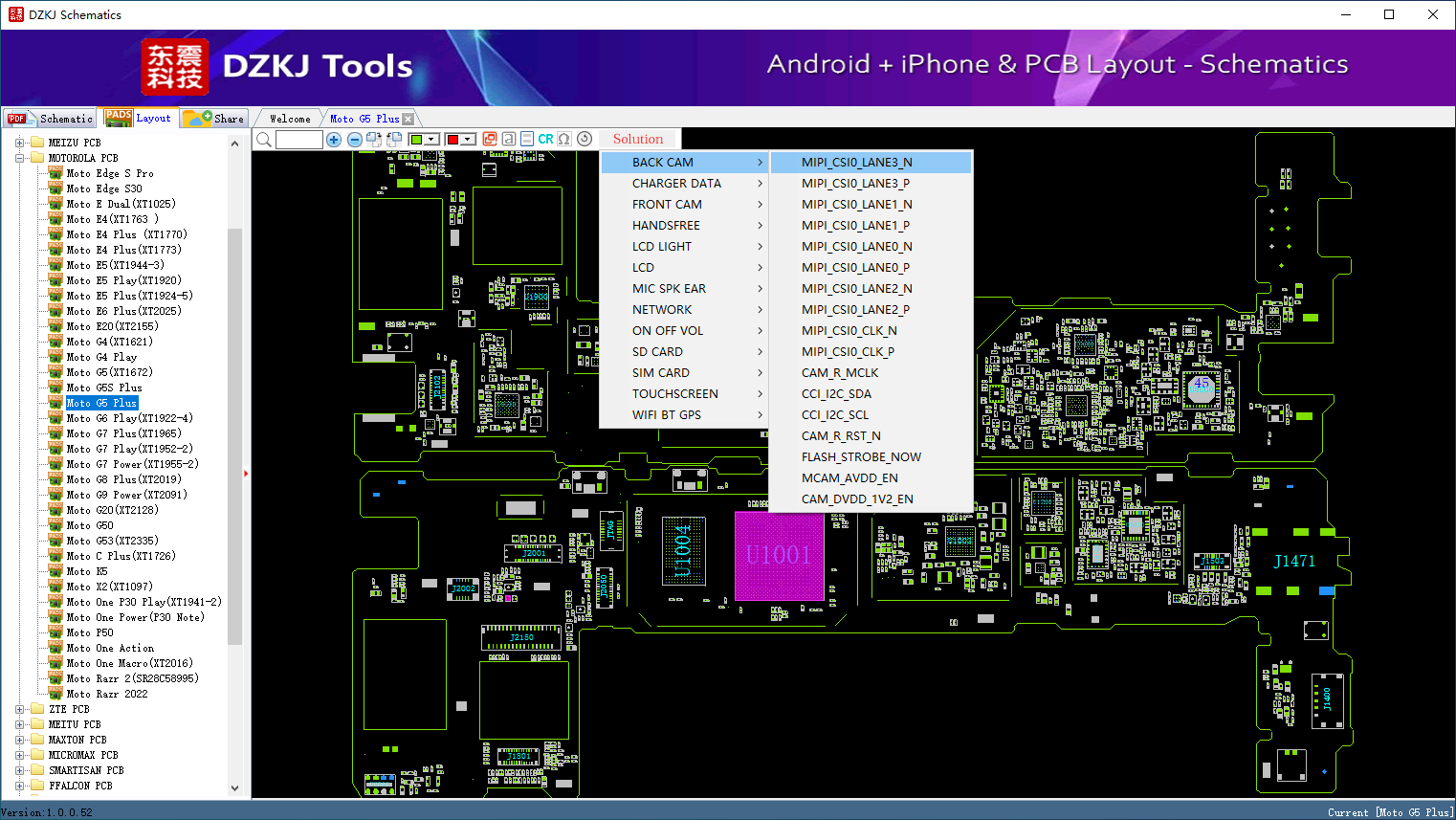Click the orange overlapping-layers icon
1456x820 pixels.
coord(490,140)
